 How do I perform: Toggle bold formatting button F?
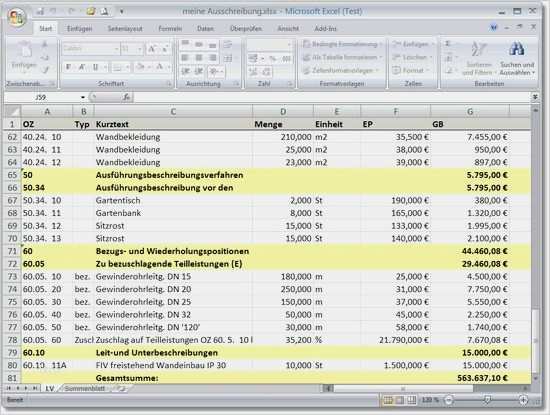click(x=68, y=67)
